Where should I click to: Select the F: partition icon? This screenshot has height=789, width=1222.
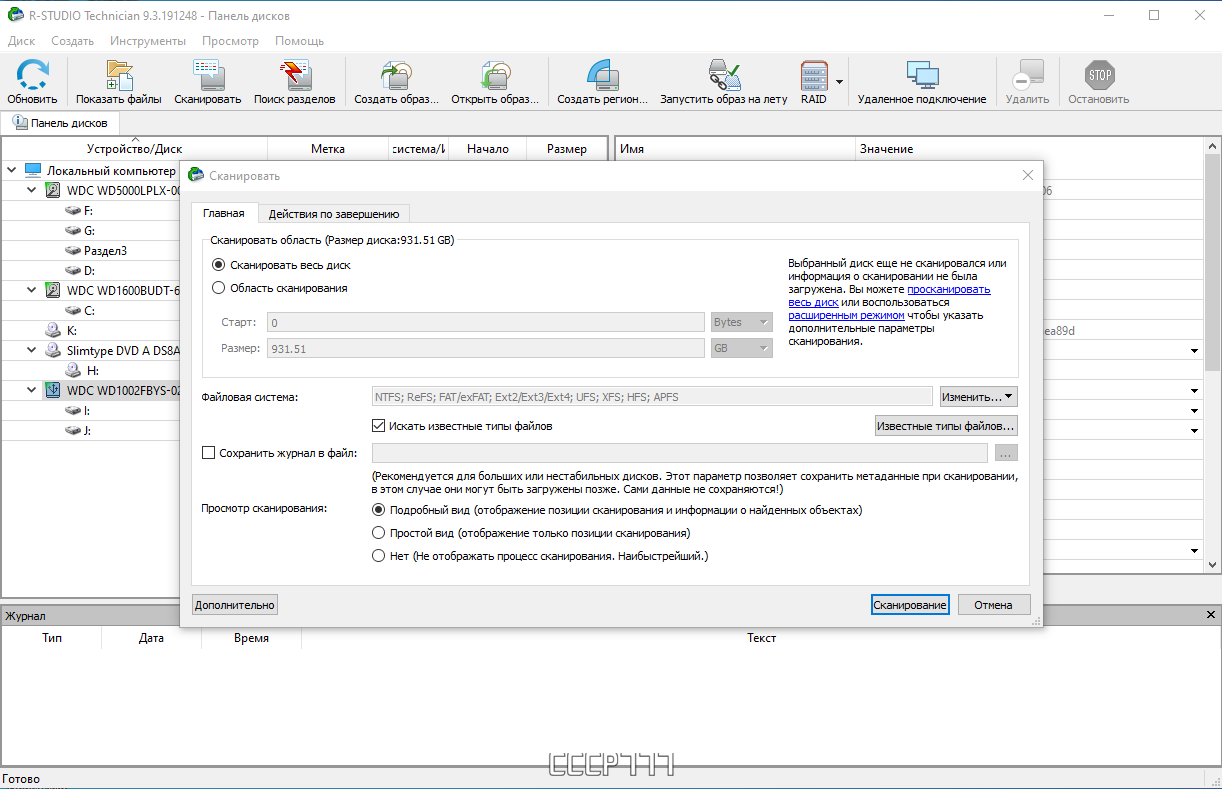tap(73, 210)
